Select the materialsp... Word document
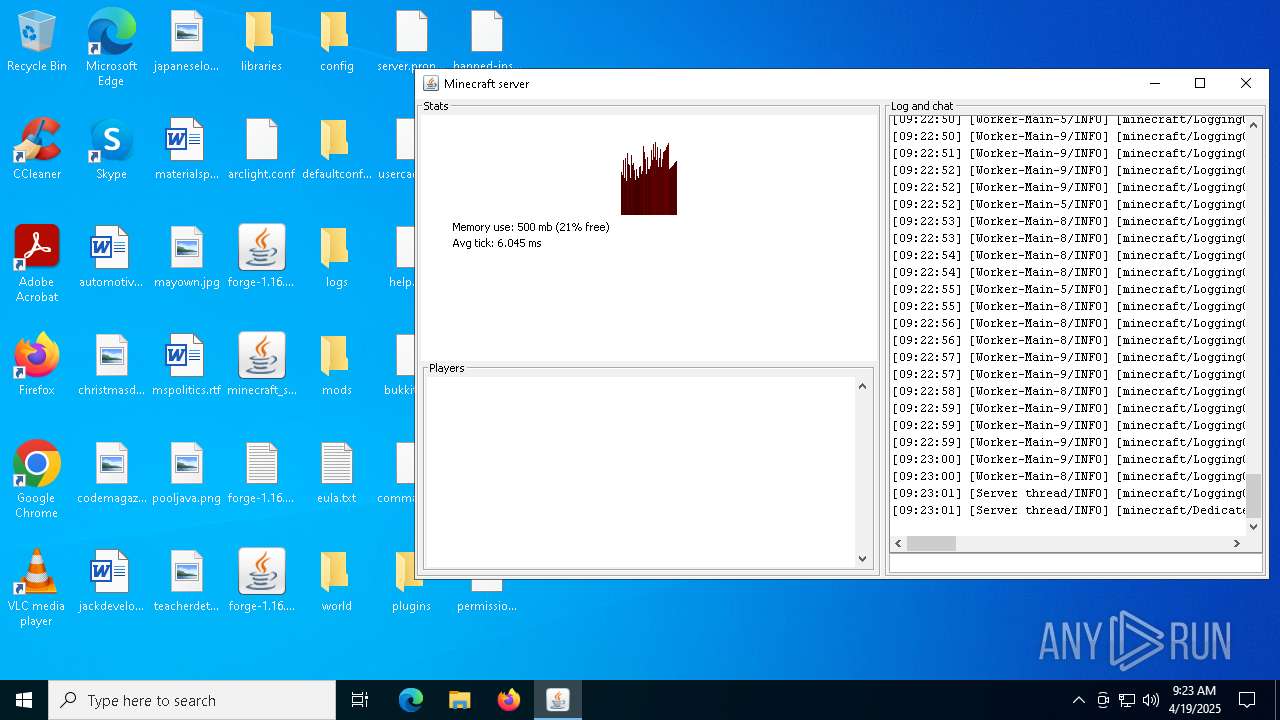Viewport: 1280px width, 720px height. pyautogui.click(x=186, y=149)
